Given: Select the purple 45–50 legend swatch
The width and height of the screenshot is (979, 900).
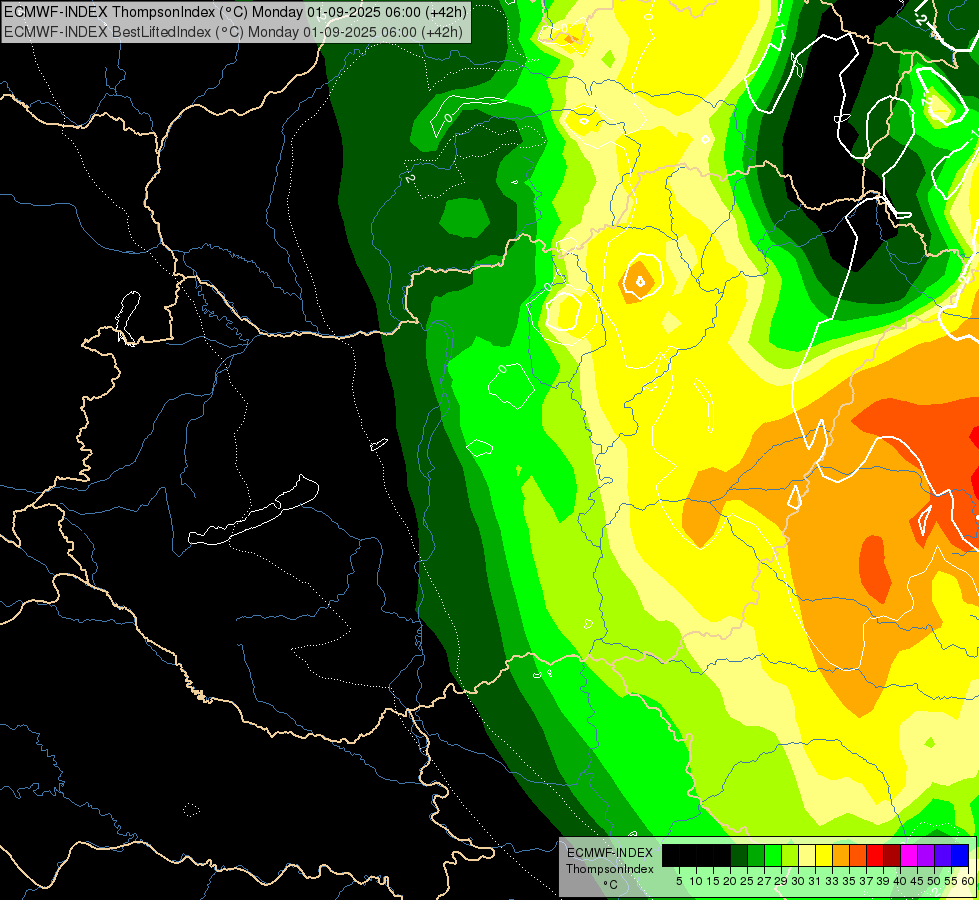Looking at the screenshot, I should [x=926, y=855].
